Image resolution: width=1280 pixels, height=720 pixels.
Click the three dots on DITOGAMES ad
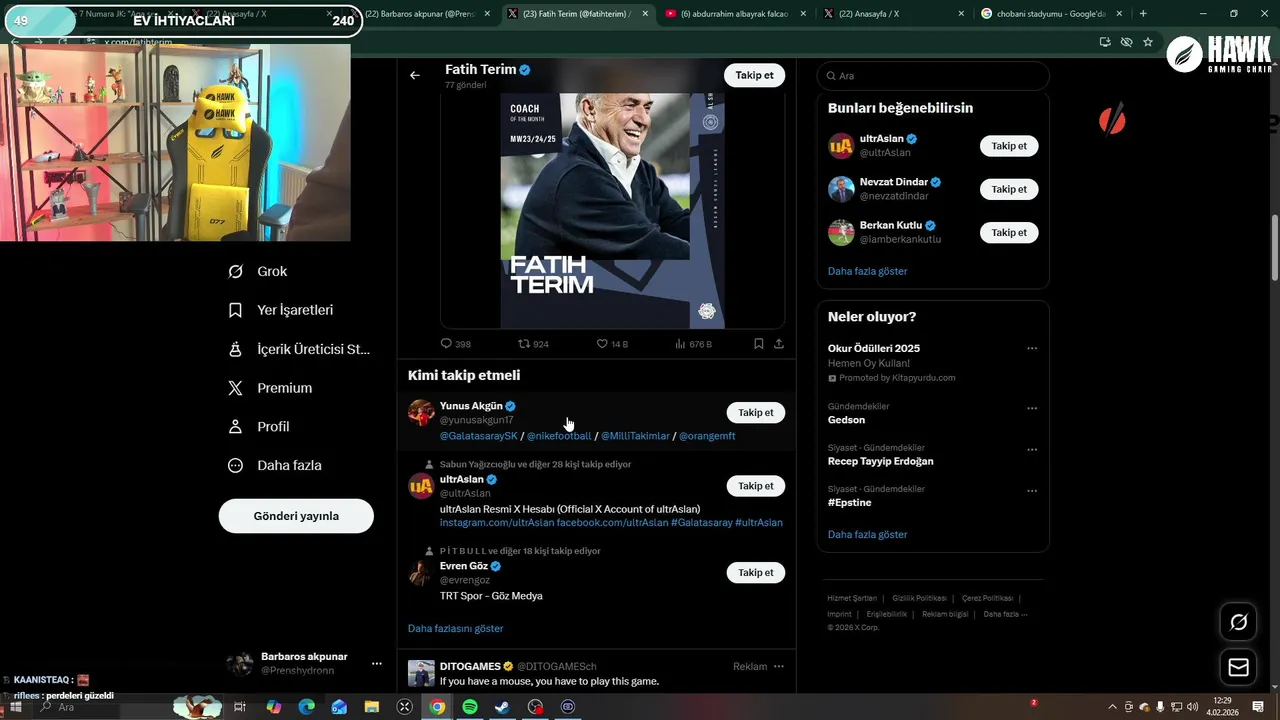pyautogui.click(x=779, y=666)
